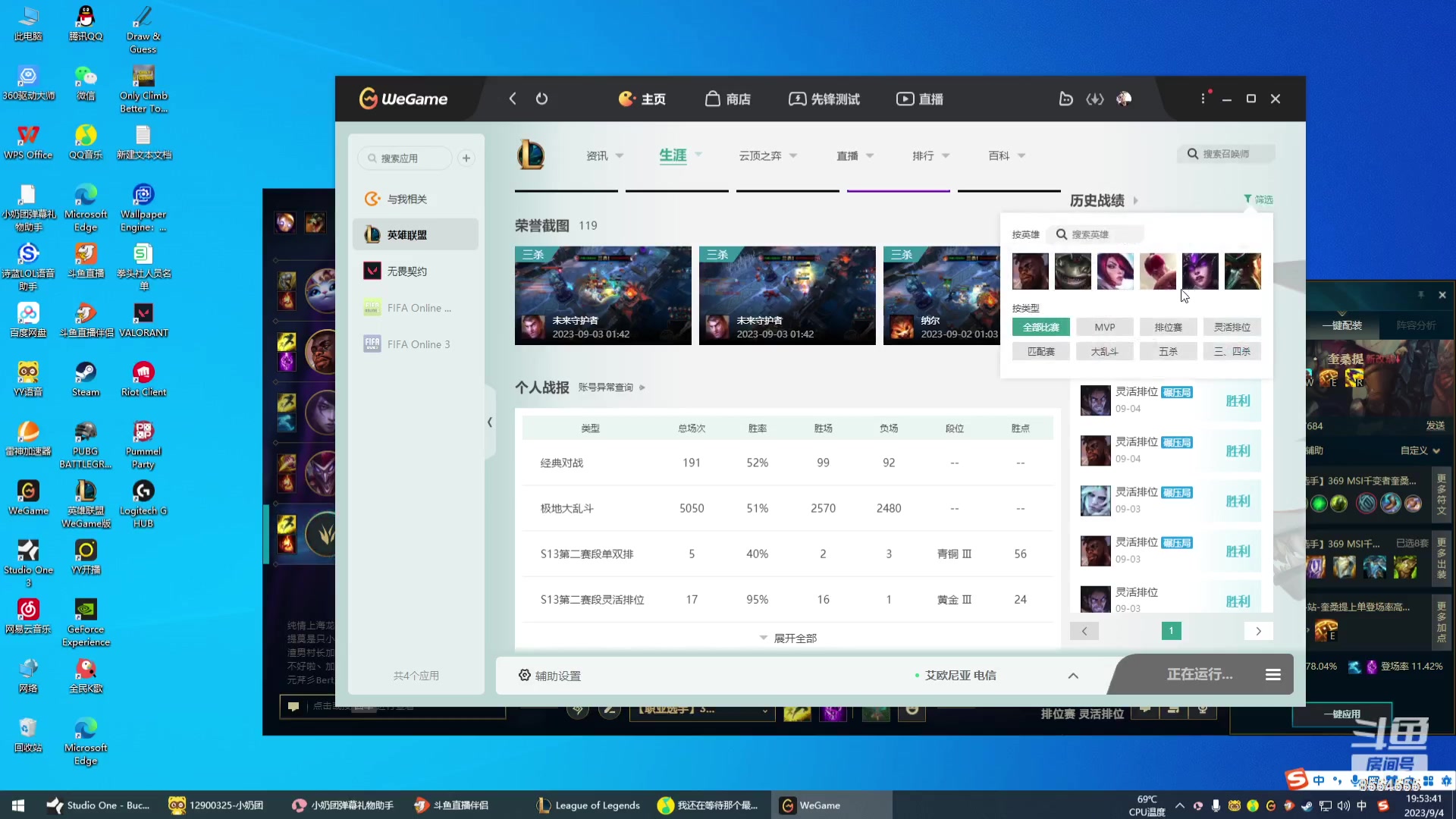Open PUBG BATTLEGROUNDS desktop icon
Viewport: 1456px width, 819px height.
click(x=86, y=444)
